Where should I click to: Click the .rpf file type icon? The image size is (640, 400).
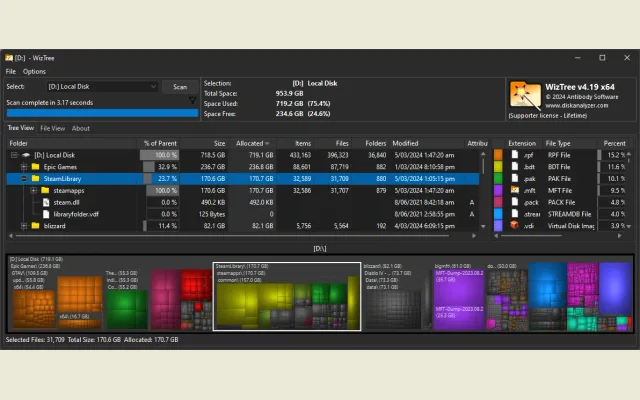(515, 155)
